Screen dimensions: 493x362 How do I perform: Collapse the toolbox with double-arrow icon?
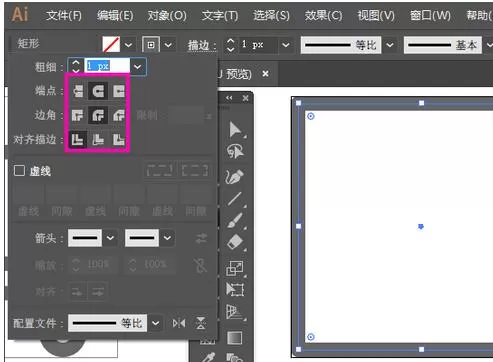coord(229,98)
